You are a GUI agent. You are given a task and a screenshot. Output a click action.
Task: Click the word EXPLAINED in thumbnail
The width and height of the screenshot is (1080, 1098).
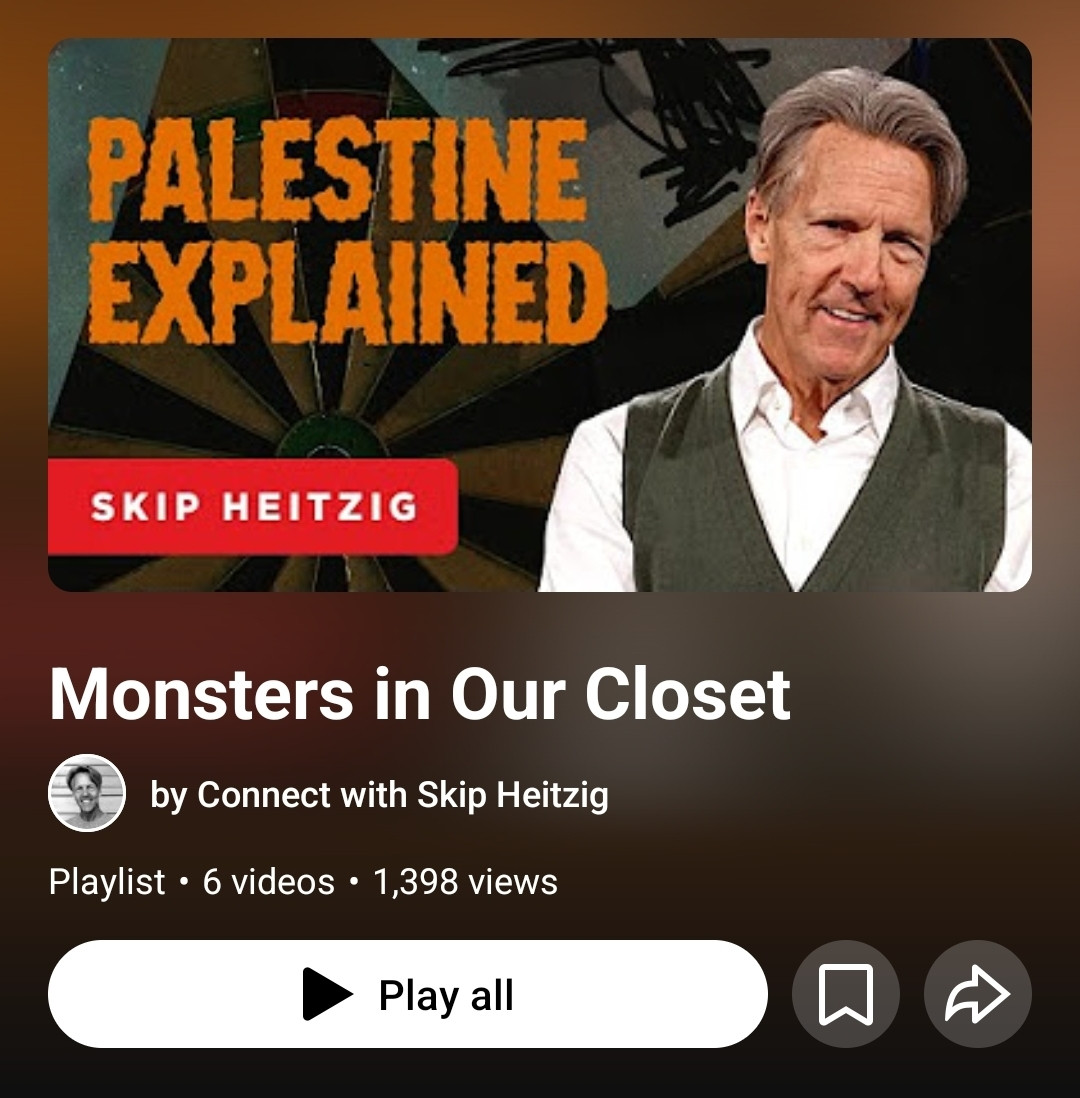(x=348, y=293)
